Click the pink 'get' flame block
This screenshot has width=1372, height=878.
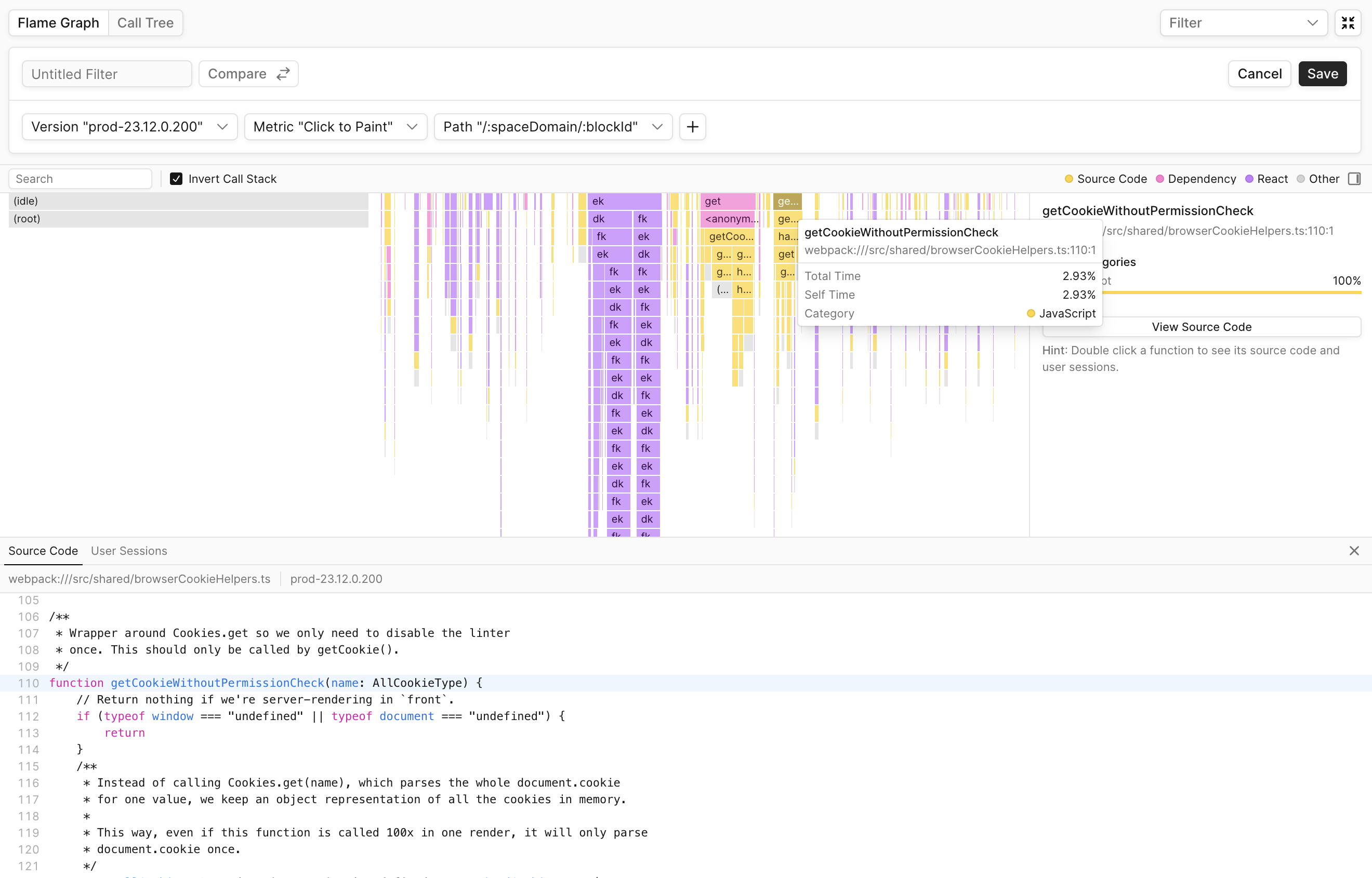pos(728,201)
